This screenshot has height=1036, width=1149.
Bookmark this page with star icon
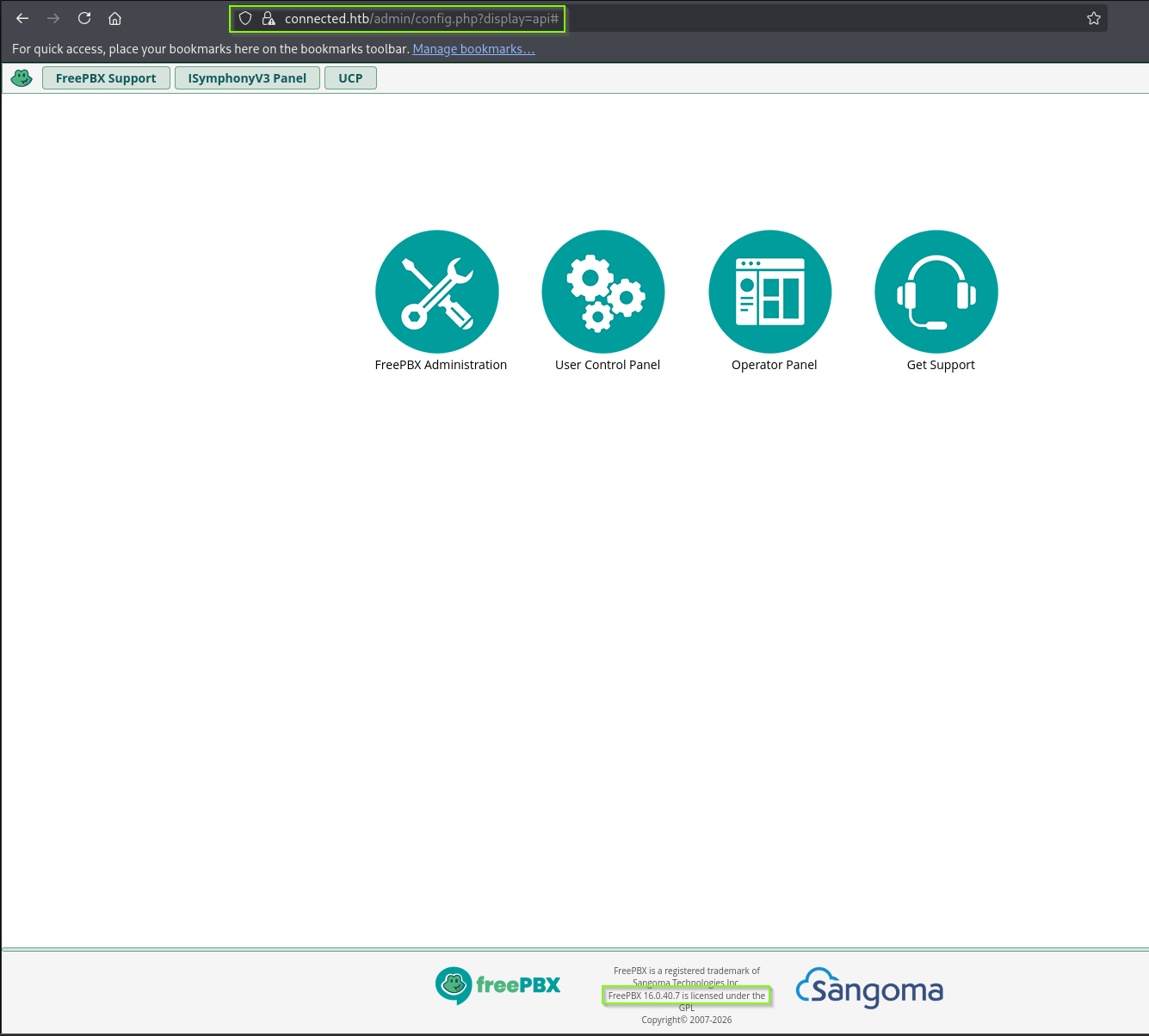1094,18
